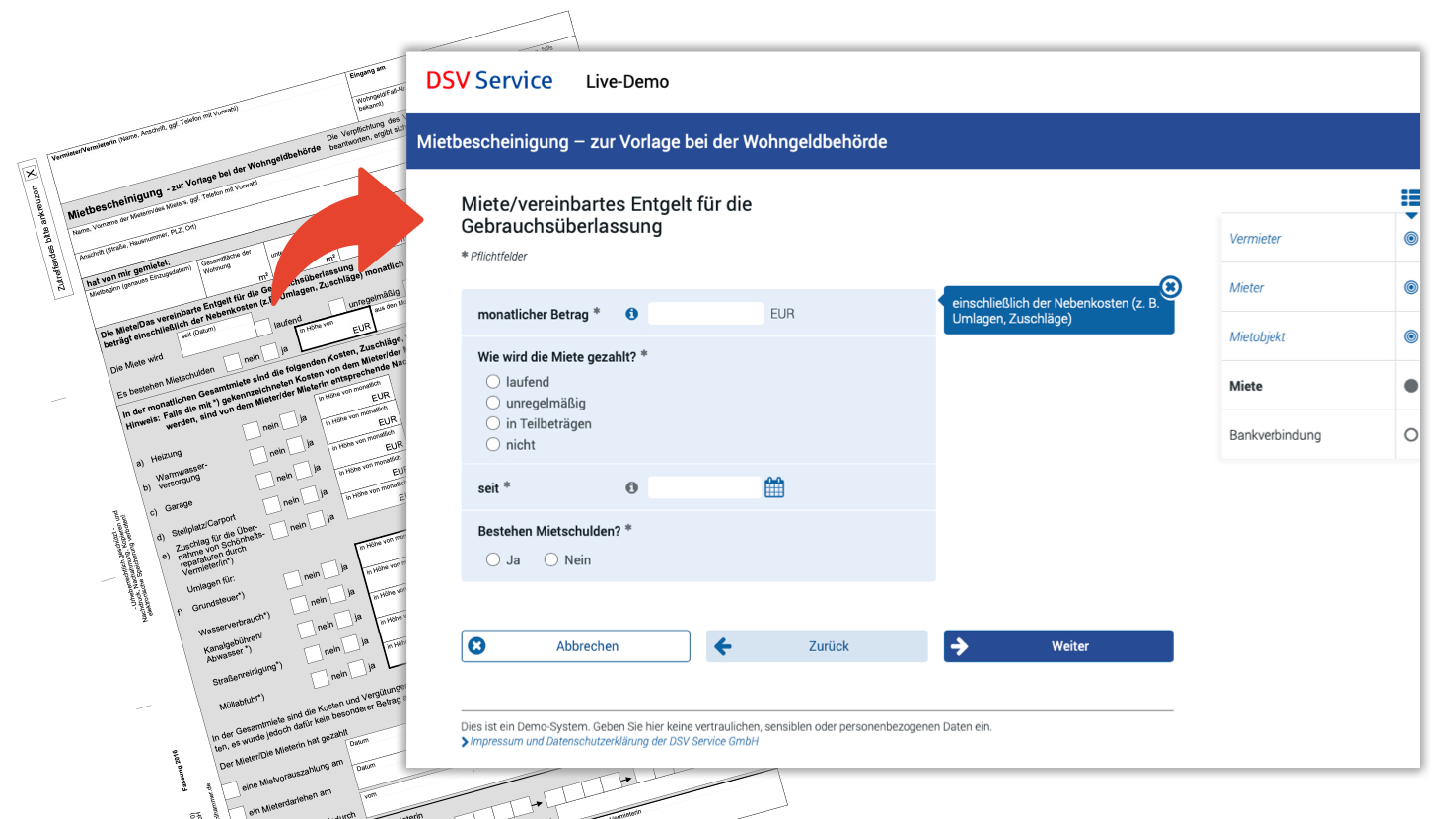Click the monatlicher Betrag input field
This screenshot has width=1456, height=819.
(705, 314)
